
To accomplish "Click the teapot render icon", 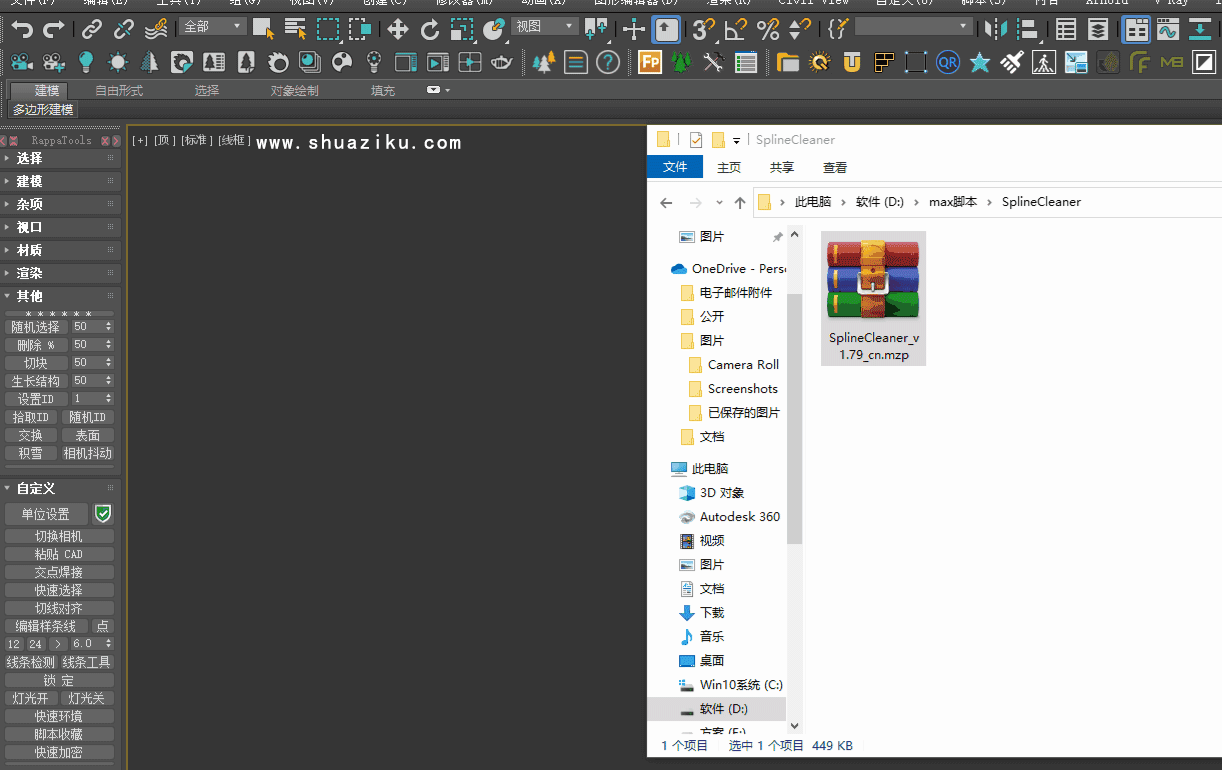I will [502, 63].
